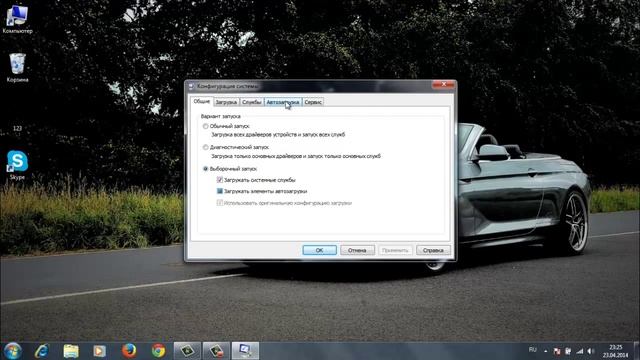Open help via Справка button
Image resolution: width=640 pixels, height=360 pixels.
[433, 250]
